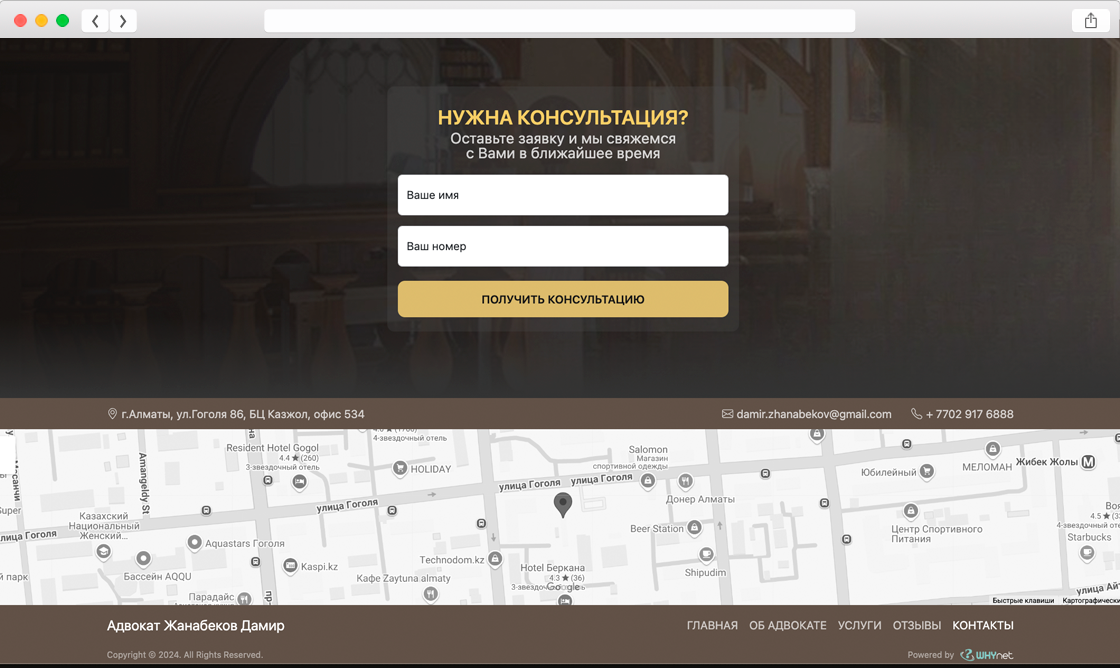The image size is (1120, 668).
Task: Click the WHYnet logo in footer
Action: click(986, 655)
